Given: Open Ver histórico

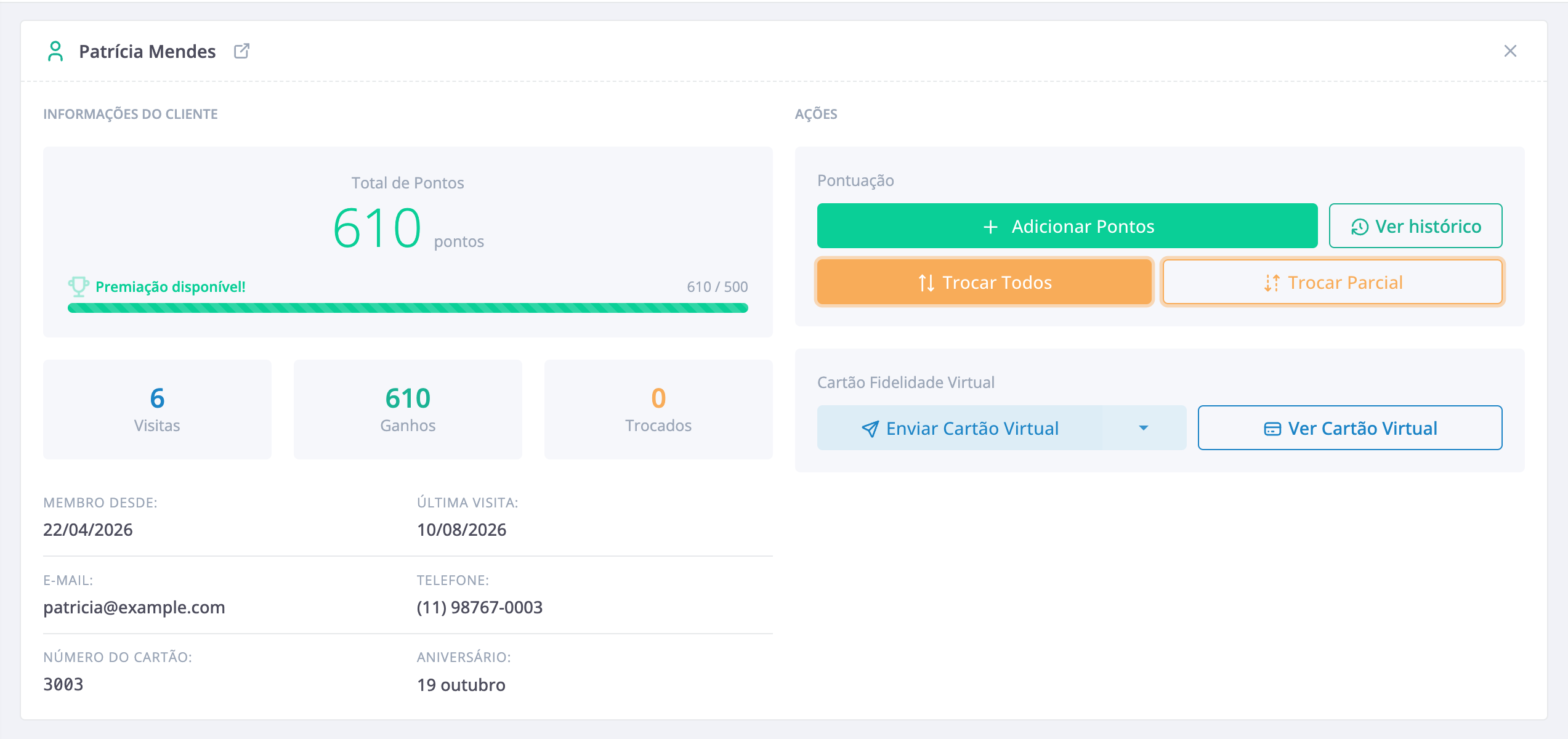Looking at the screenshot, I should pyautogui.click(x=1415, y=226).
